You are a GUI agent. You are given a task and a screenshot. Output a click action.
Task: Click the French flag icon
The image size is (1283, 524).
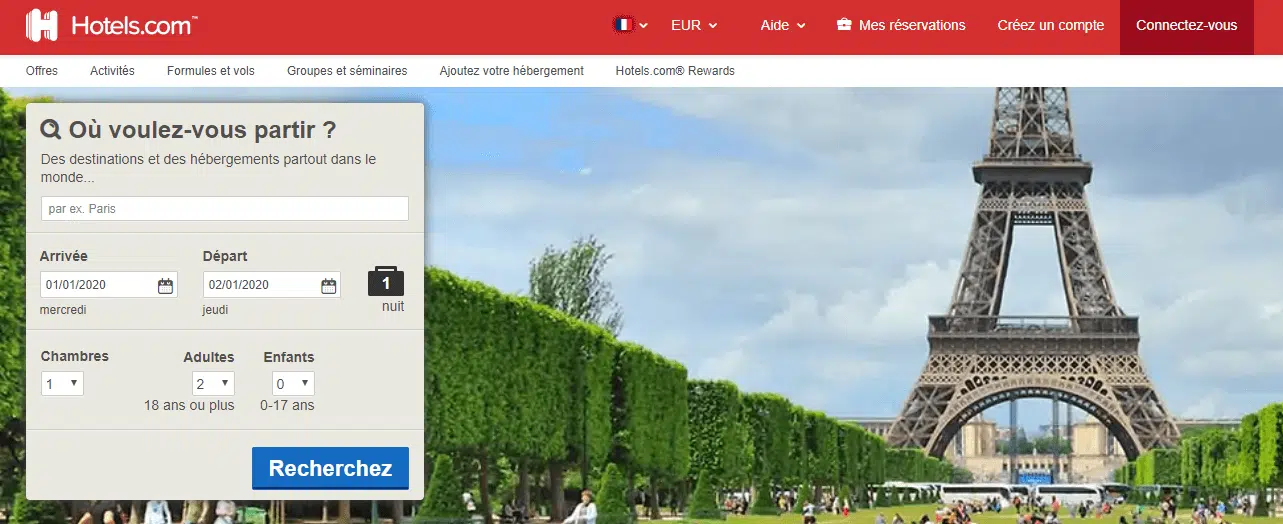tap(624, 25)
